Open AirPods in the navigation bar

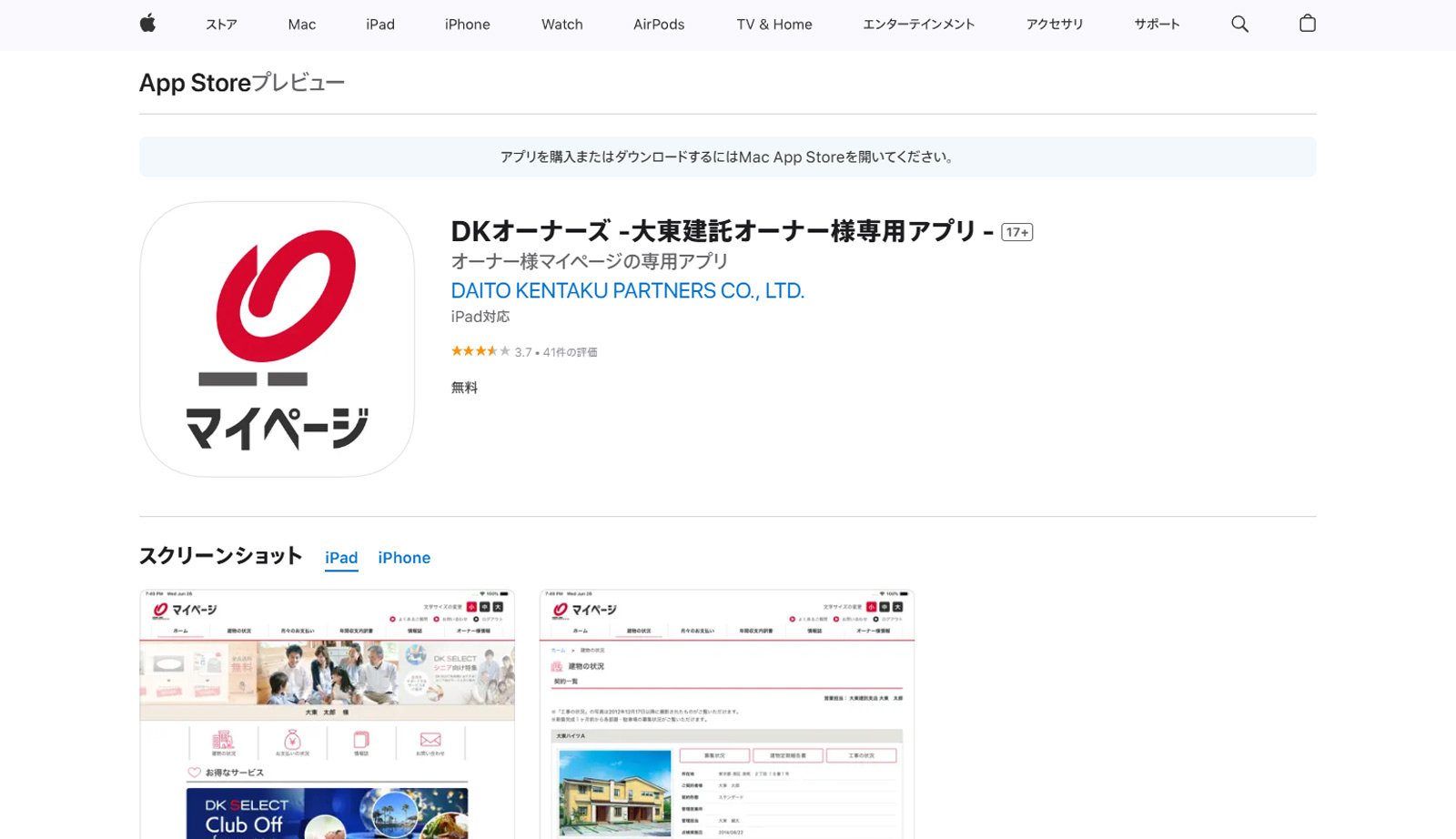pos(659,25)
